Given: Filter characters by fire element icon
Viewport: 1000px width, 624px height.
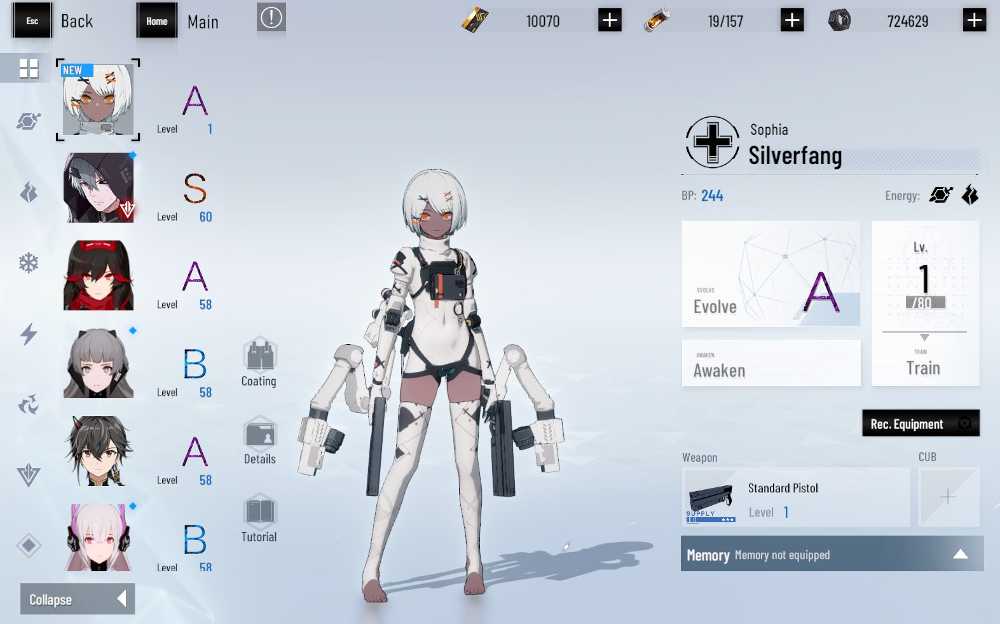Looking at the screenshot, I should tap(29, 192).
